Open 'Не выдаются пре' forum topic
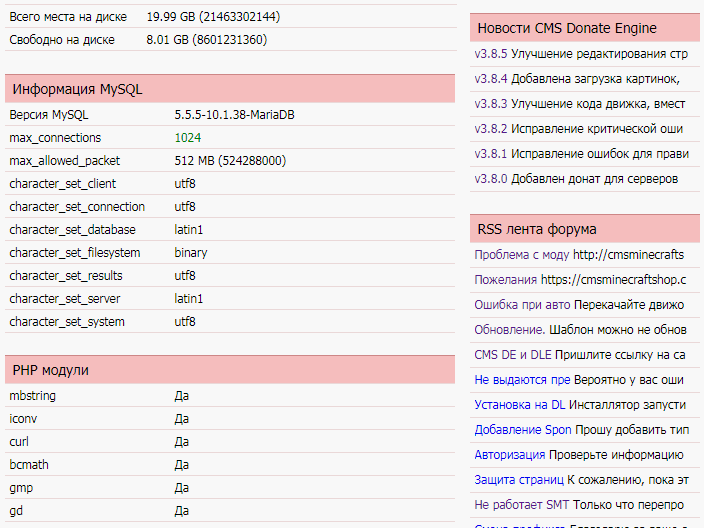Viewport: 704px width, 528px height. [x=522, y=380]
